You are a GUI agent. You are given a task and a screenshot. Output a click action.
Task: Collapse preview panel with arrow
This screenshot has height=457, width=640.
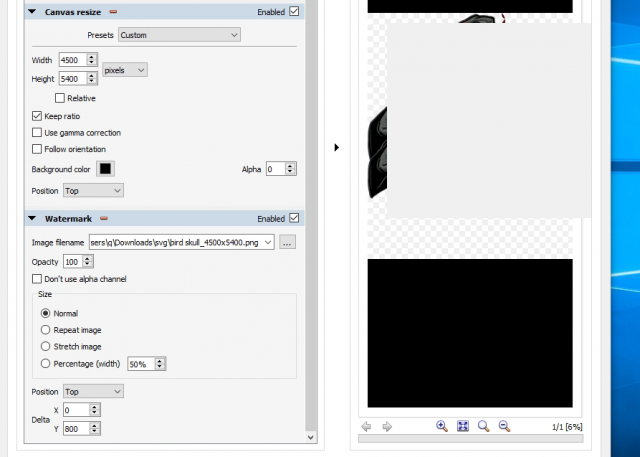click(x=336, y=147)
